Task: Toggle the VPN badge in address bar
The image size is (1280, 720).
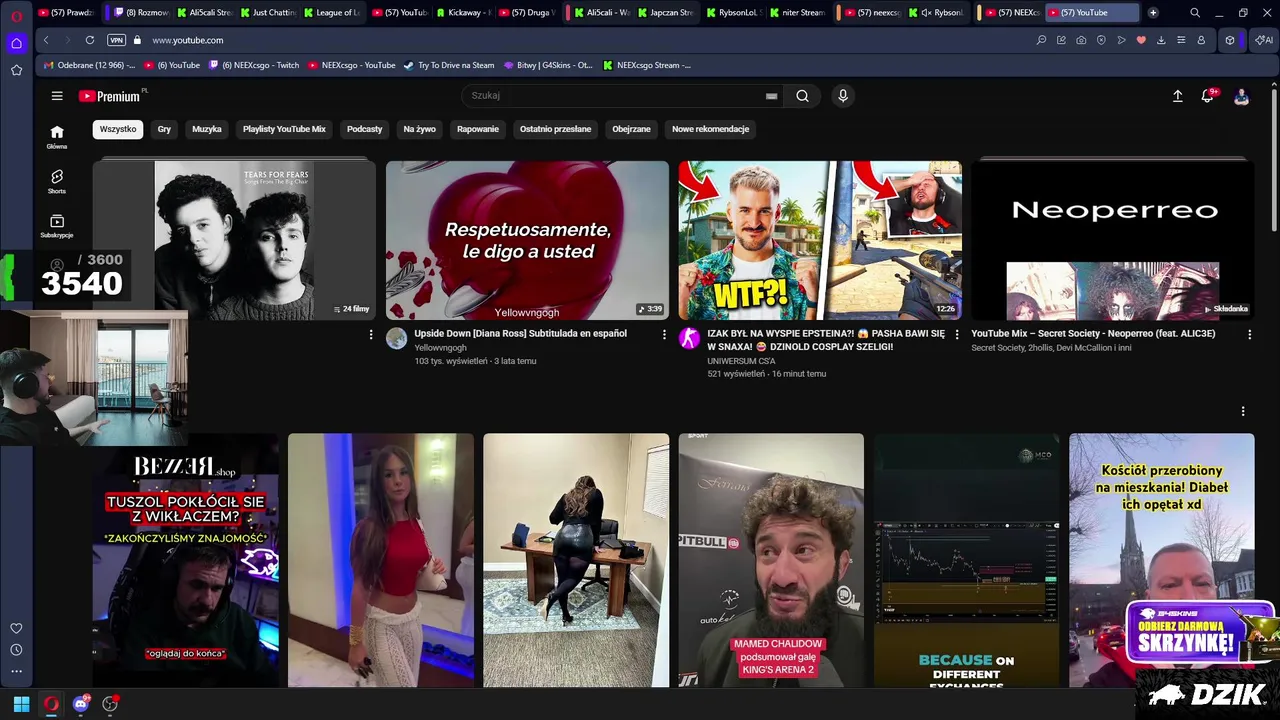Action: point(116,40)
